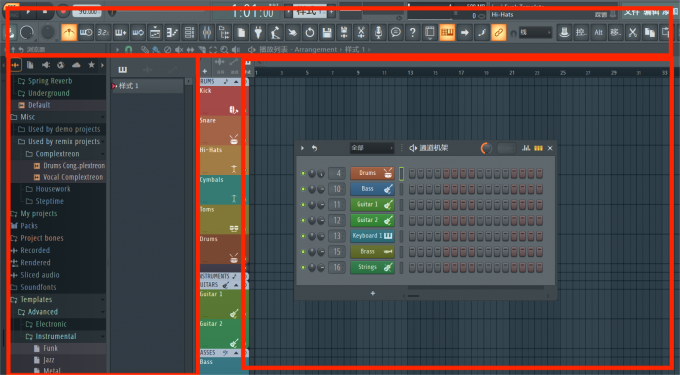Toggle the Keyboard 1 channel mute light
Viewport: 680px width, 375px height.
tap(303, 236)
